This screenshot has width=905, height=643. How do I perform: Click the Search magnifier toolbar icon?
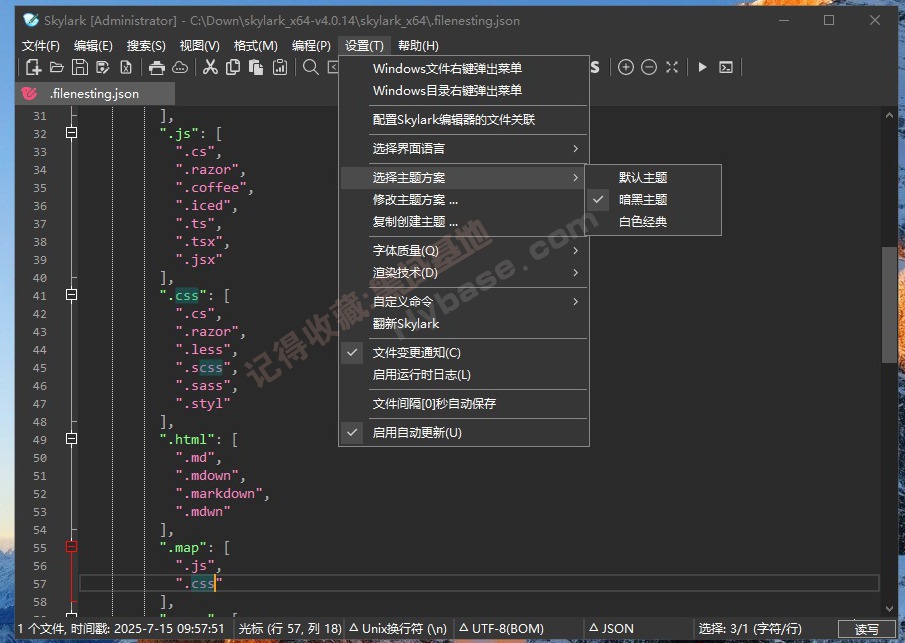pyautogui.click(x=311, y=68)
